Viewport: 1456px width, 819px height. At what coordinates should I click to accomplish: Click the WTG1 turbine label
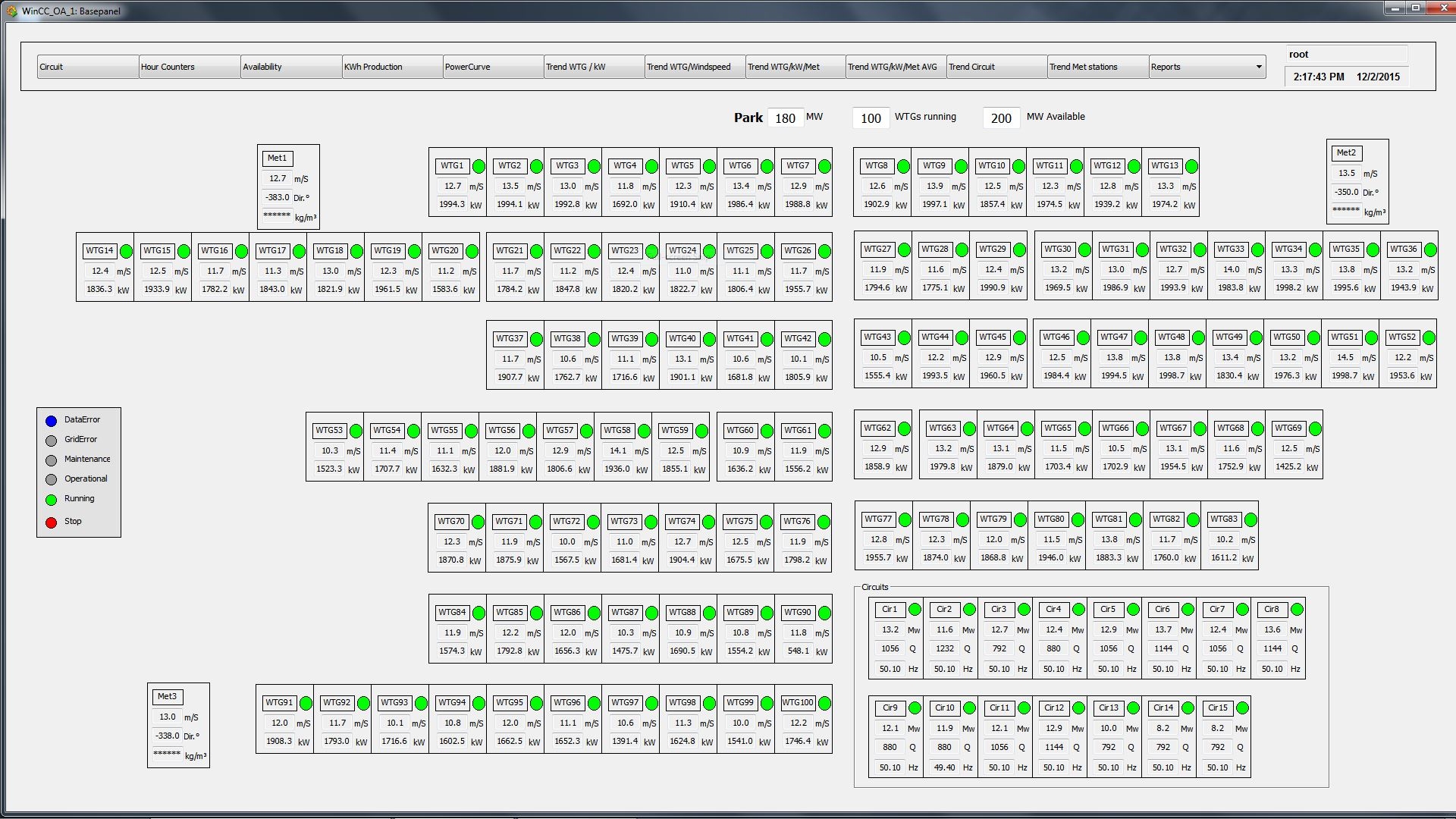coord(452,166)
